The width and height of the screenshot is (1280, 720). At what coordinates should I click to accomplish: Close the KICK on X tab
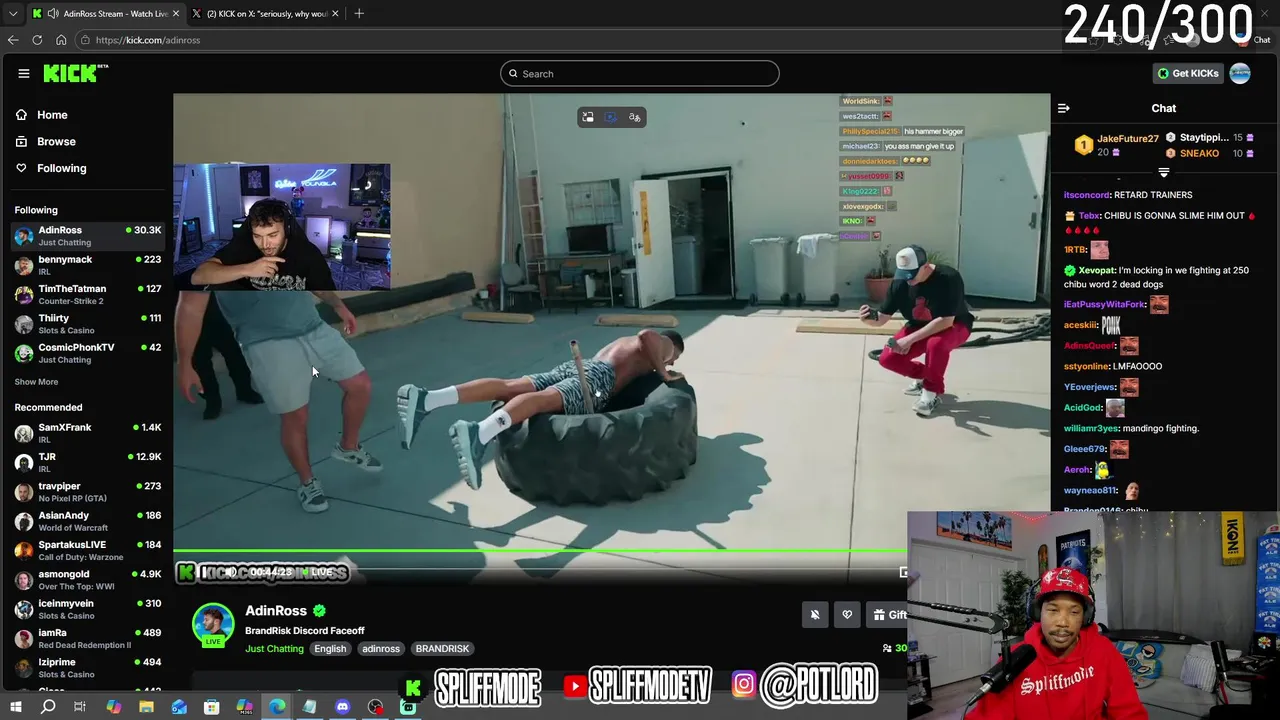[x=335, y=14]
